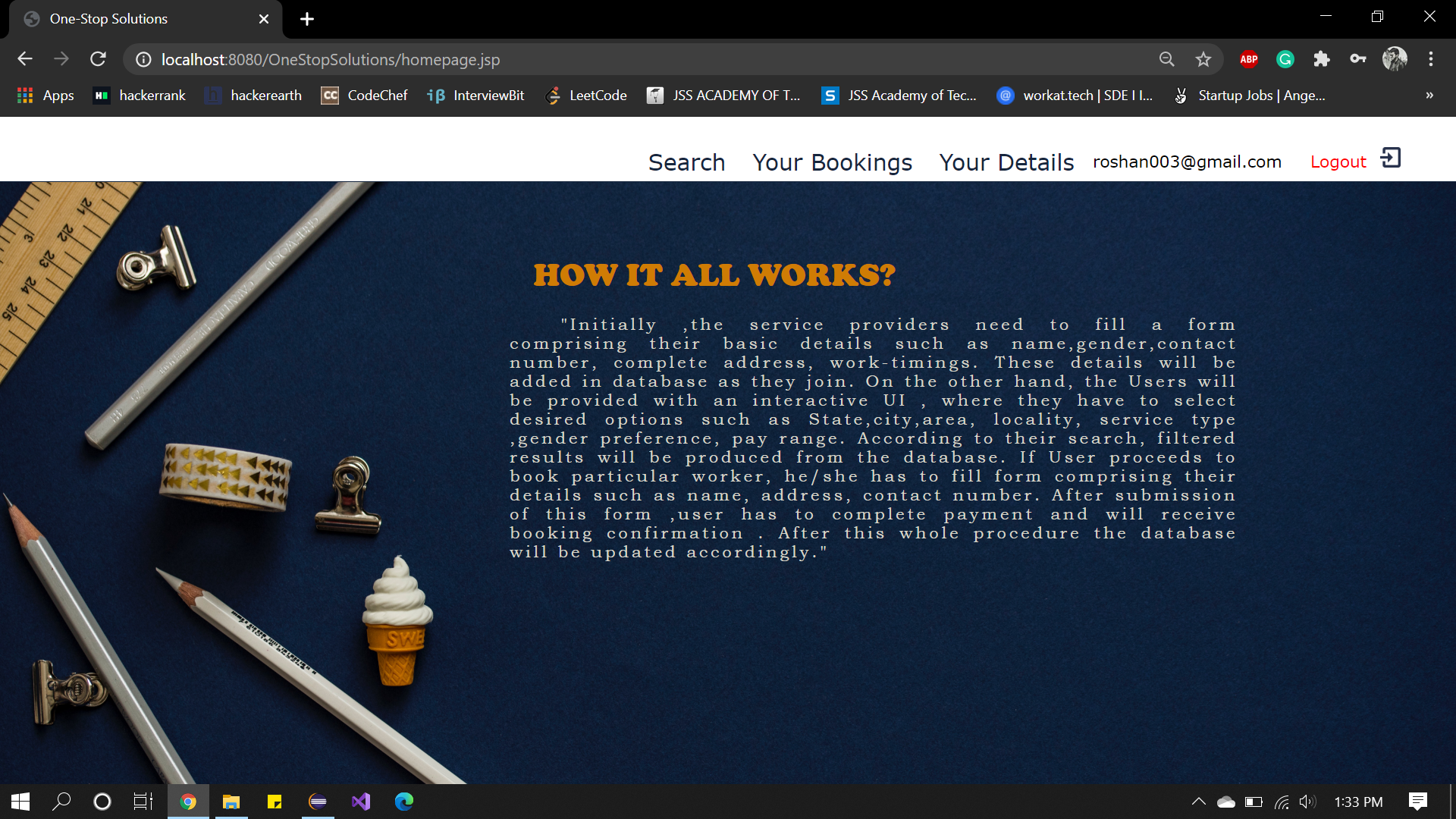
Task: Click the address bar URL
Action: [x=330, y=59]
